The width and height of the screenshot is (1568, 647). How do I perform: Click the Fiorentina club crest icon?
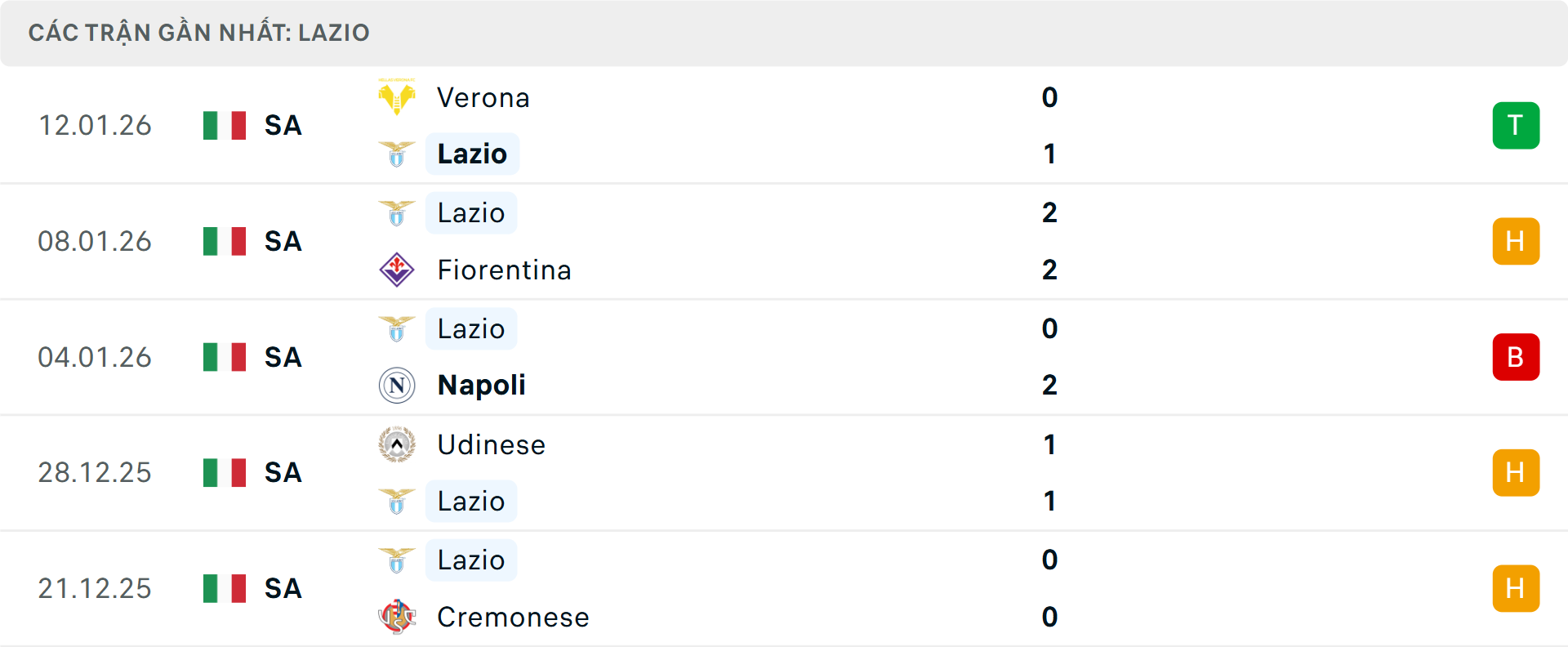[397, 270]
